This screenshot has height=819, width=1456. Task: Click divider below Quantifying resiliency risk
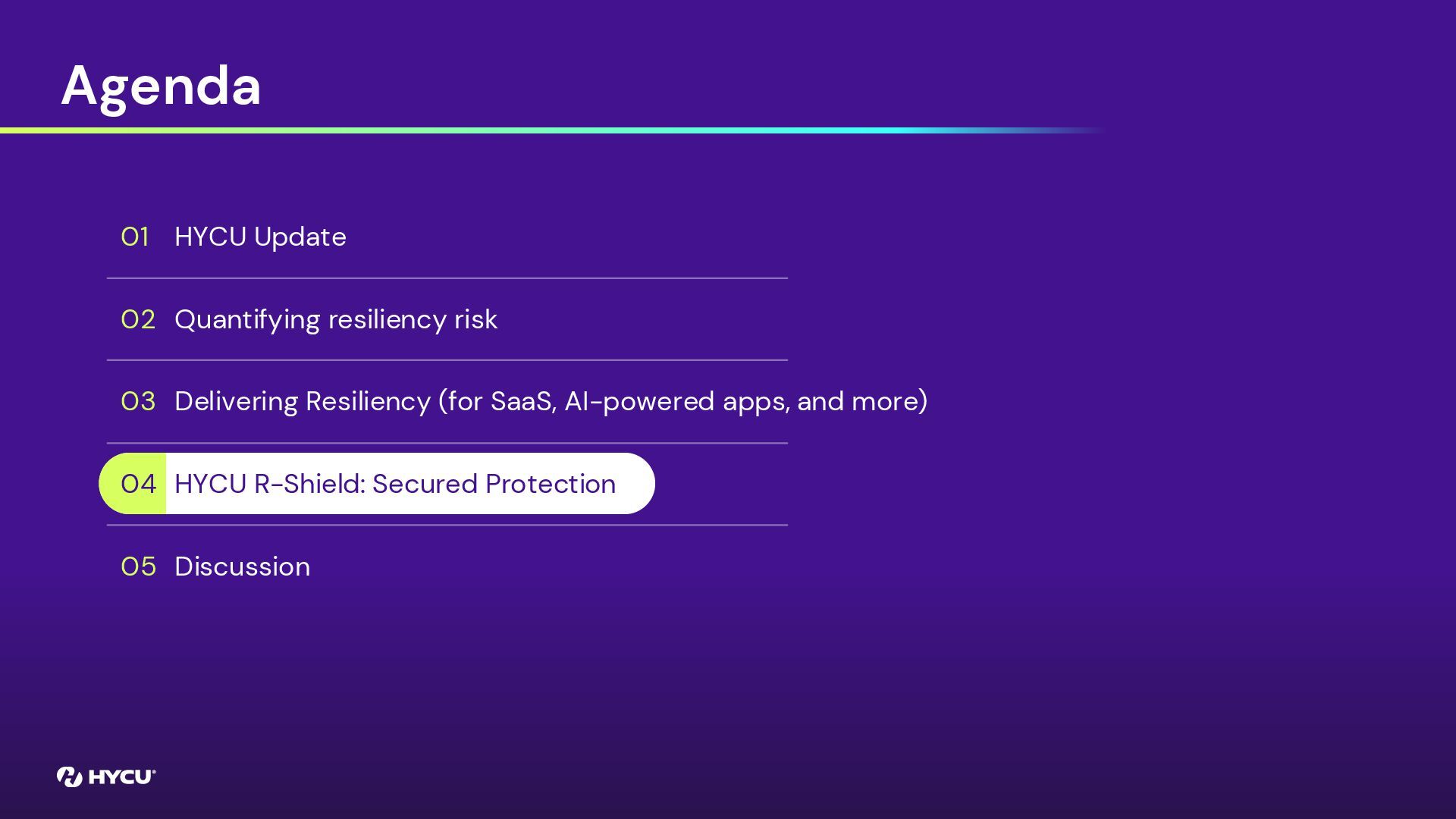(447, 360)
